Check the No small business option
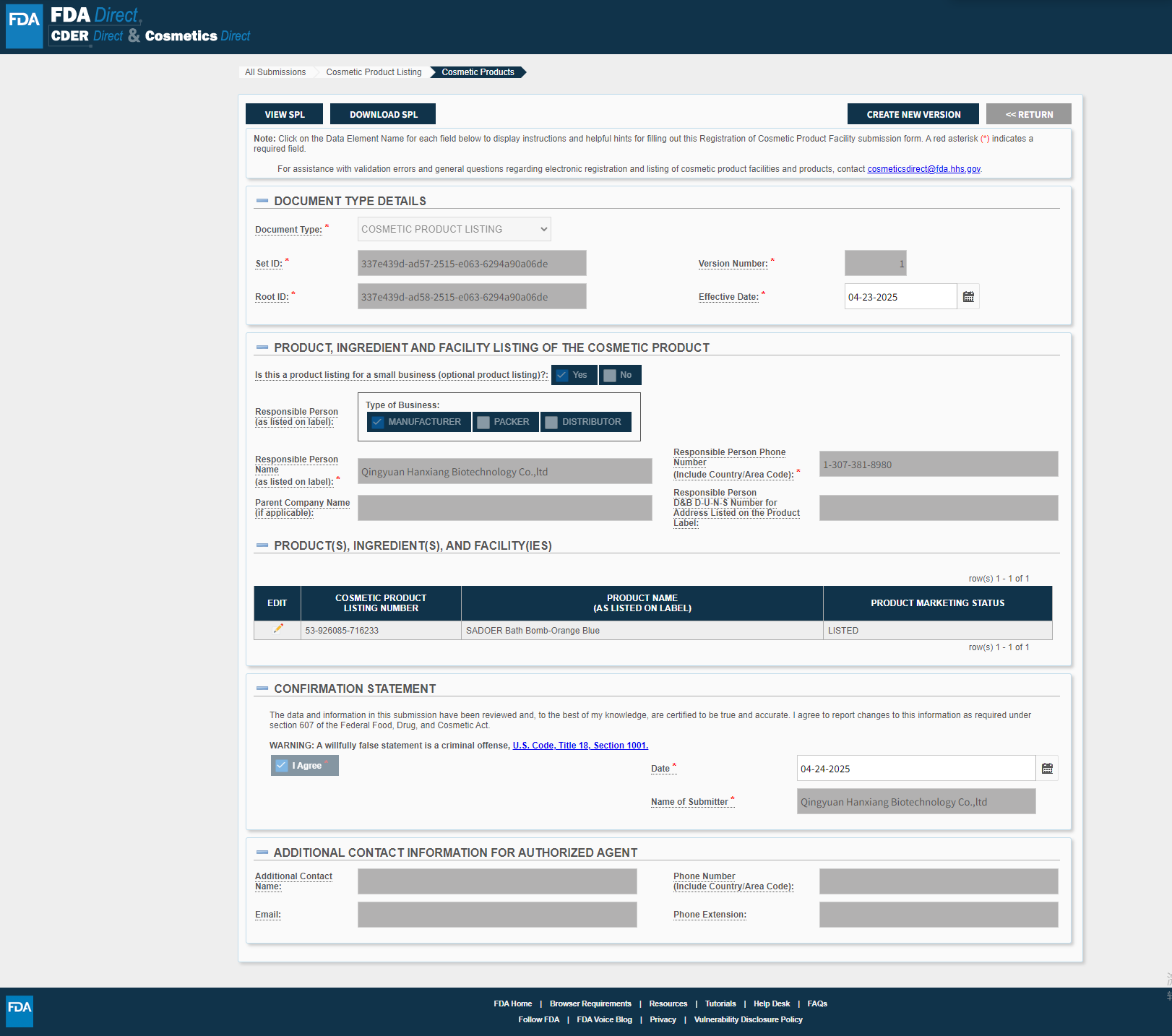The height and width of the screenshot is (1036, 1172). [611, 375]
